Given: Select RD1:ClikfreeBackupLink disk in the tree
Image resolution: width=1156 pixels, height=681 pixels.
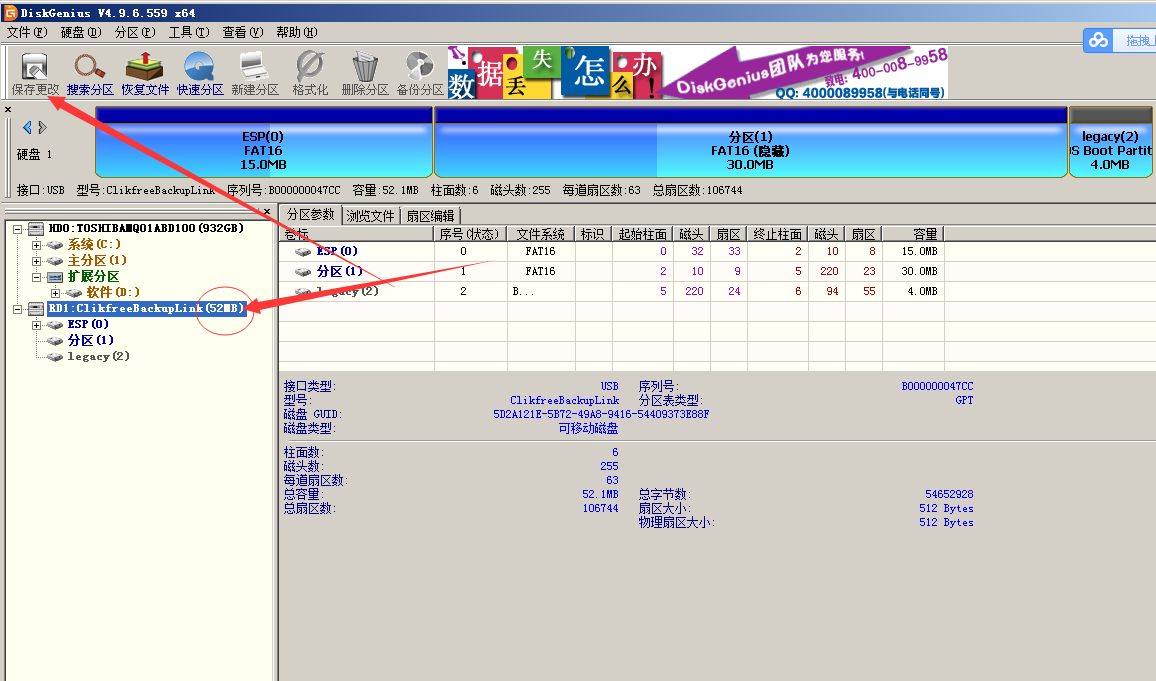Looking at the screenshot, I should (146, 308).
